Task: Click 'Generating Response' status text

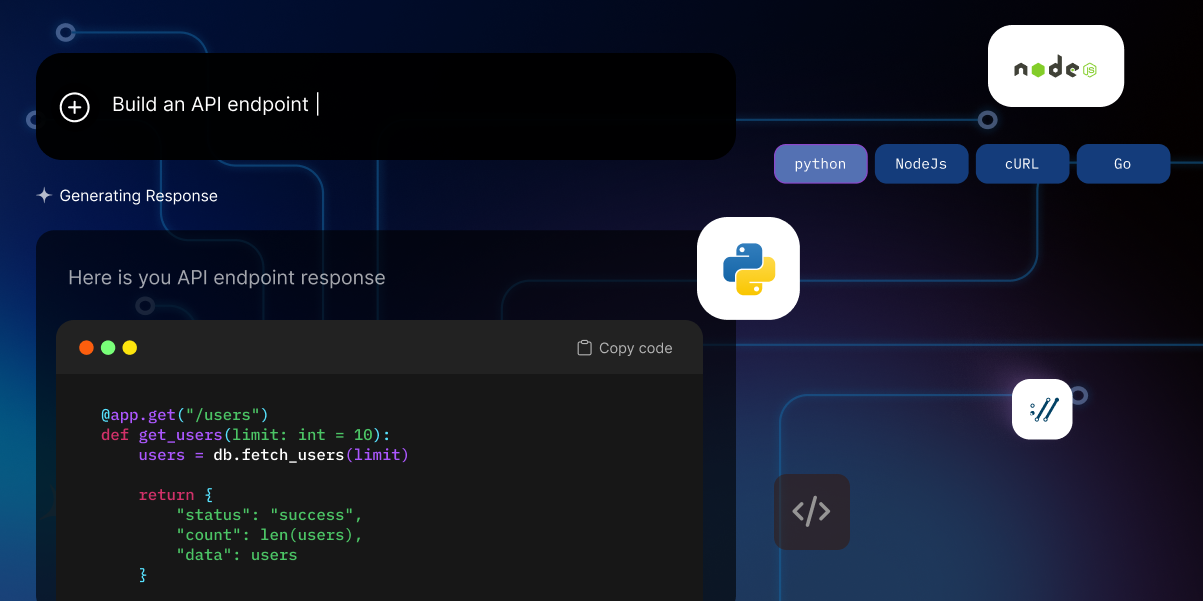Action: click(x=138, y=196)
